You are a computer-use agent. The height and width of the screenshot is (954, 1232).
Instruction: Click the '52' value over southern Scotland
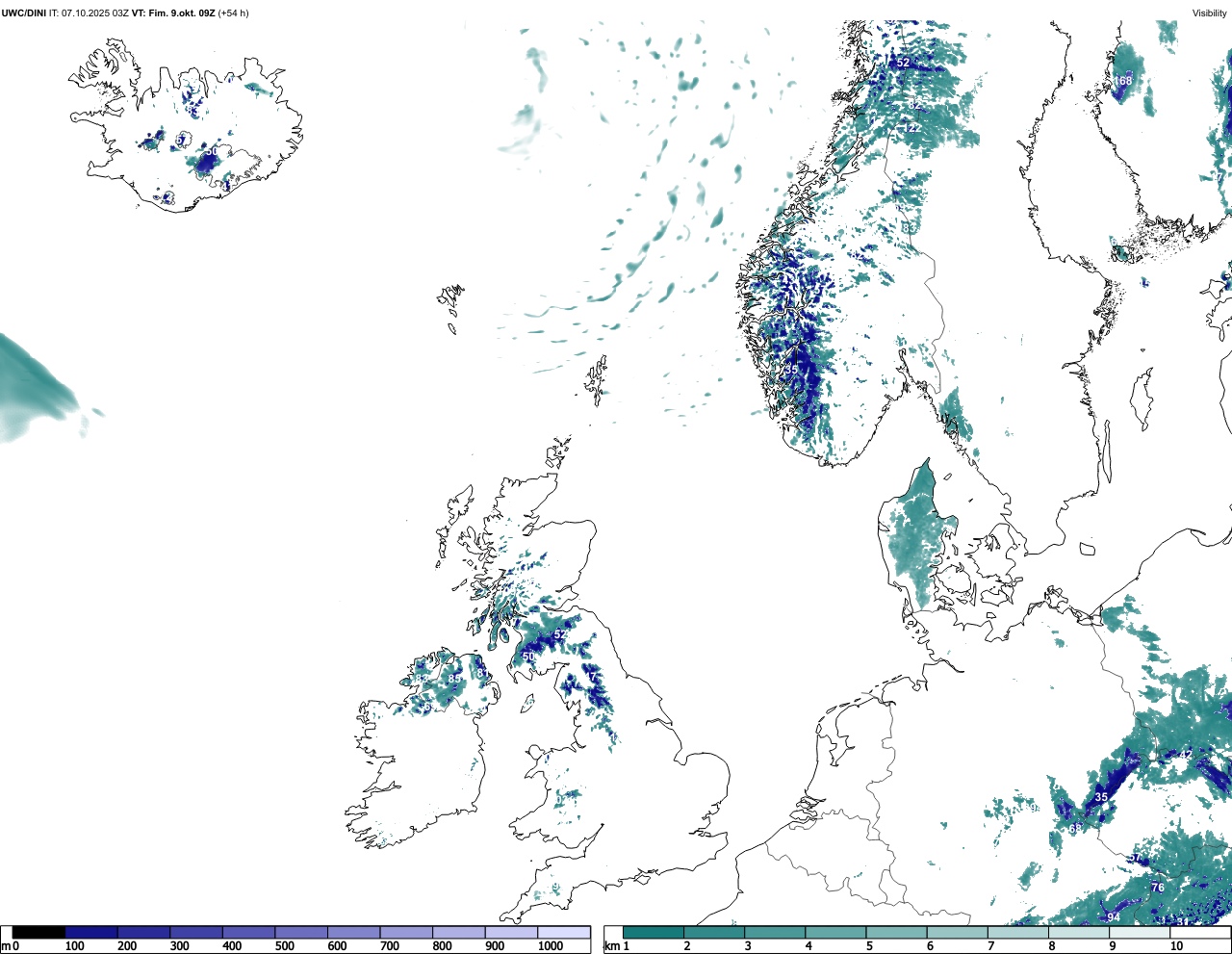559,634
